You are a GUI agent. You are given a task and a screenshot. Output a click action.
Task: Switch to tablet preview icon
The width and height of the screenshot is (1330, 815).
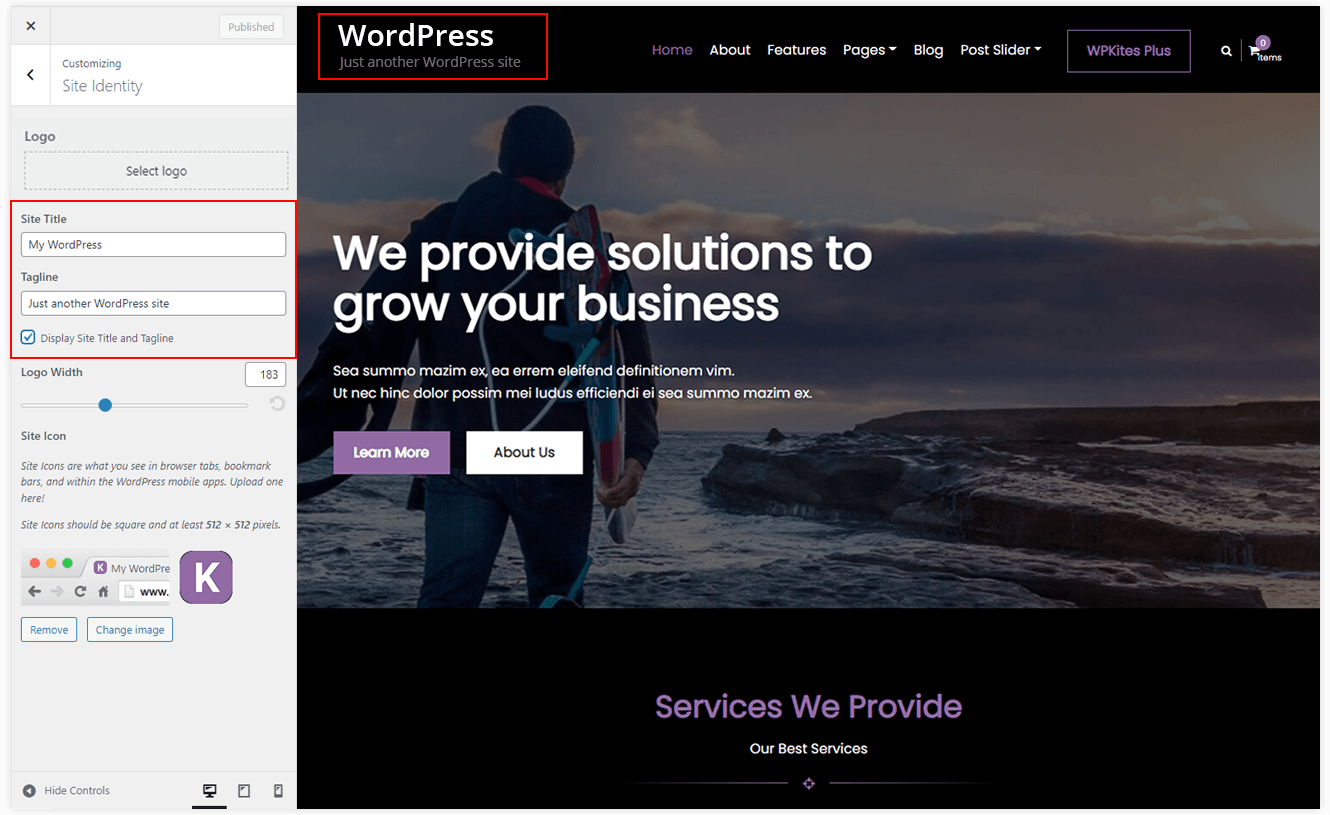point(244,791)
